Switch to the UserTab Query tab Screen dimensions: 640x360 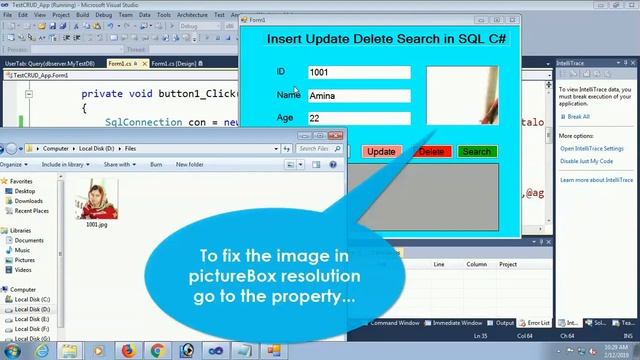pyautogui.click(x=50, y=64)
